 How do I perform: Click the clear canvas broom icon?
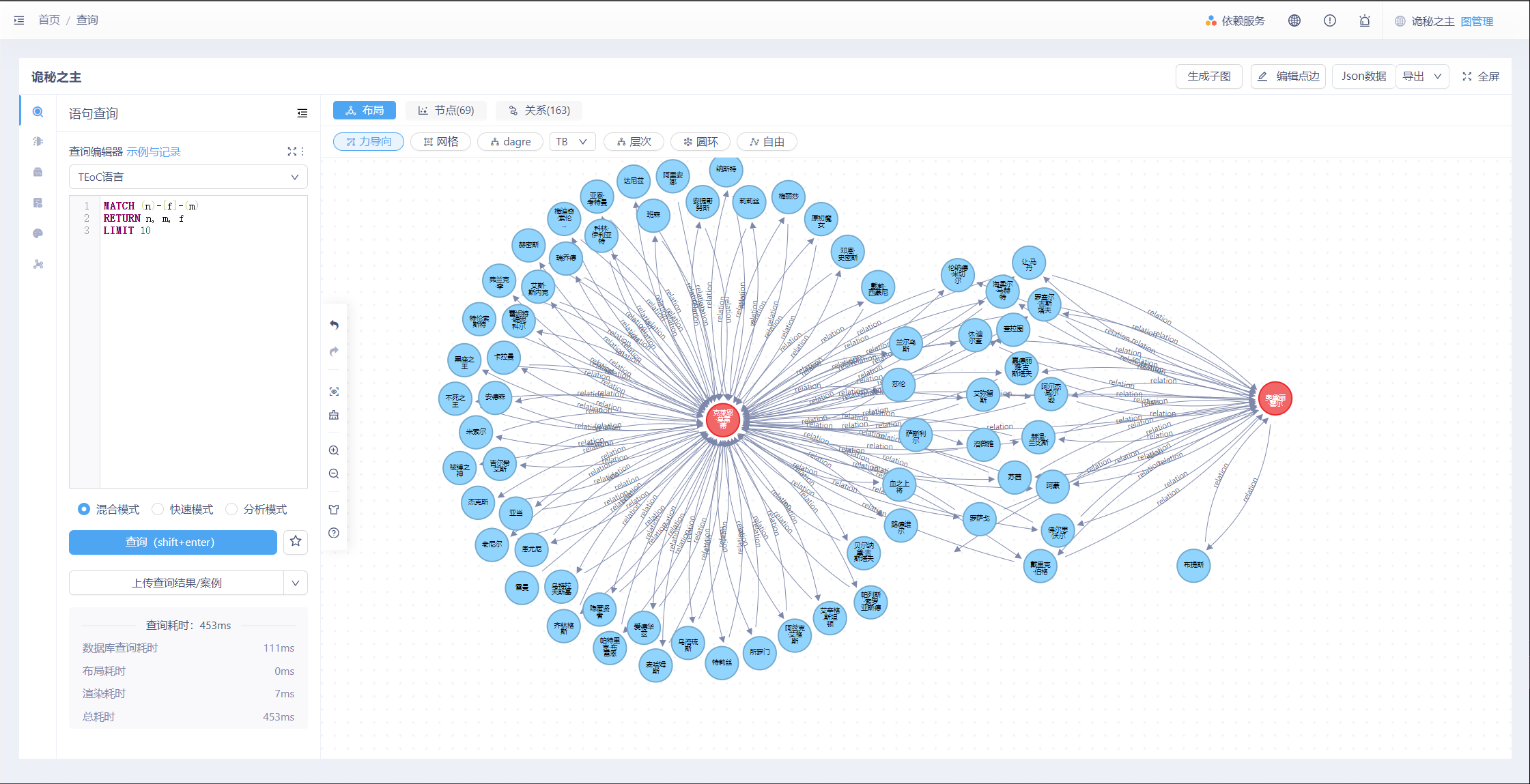334,415
